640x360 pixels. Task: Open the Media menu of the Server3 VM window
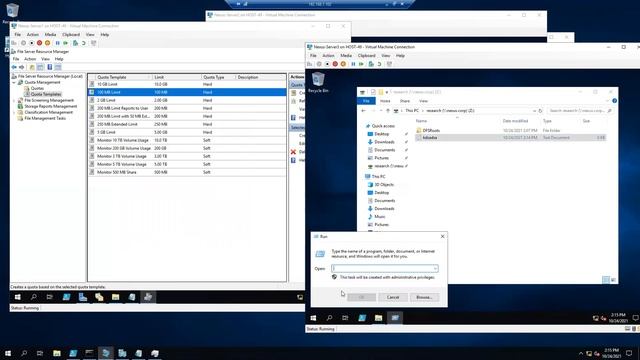[346, 56]
